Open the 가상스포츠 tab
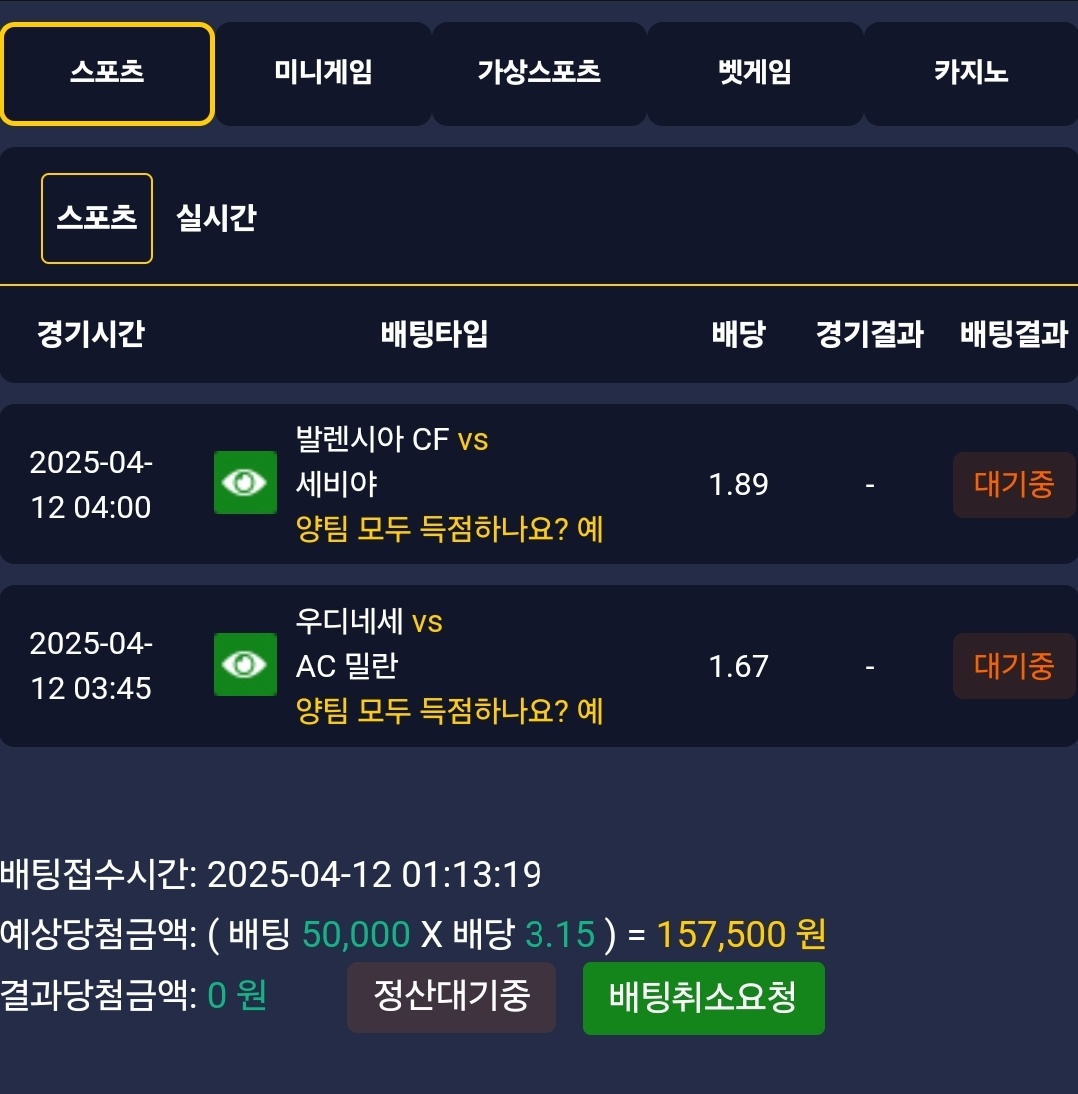This screenshot has height=1094, width=1078. pyautogui.click(x=539, y=74)
